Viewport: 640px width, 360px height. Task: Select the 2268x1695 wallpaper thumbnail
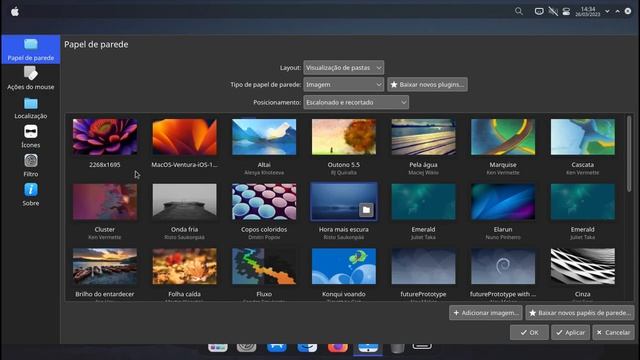point(105,137)
